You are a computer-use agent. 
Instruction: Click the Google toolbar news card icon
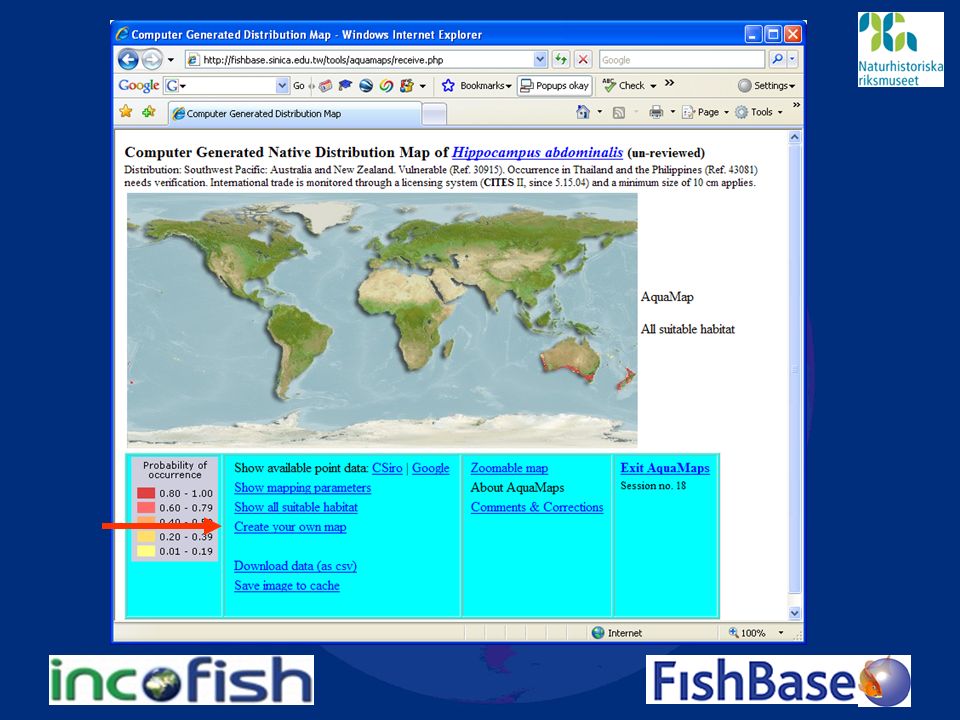coord(326,86)
